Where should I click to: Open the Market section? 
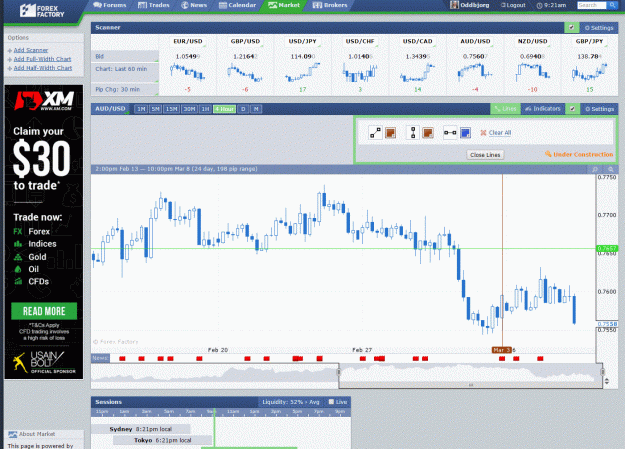click(284, 5)
